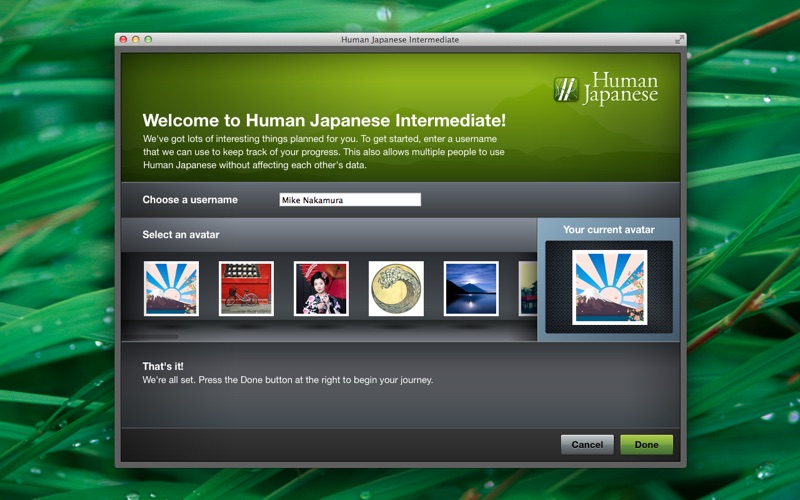The image size is (800, 500).
Task: Click the Human Japanese logo icon
Action: pos(566,89)
